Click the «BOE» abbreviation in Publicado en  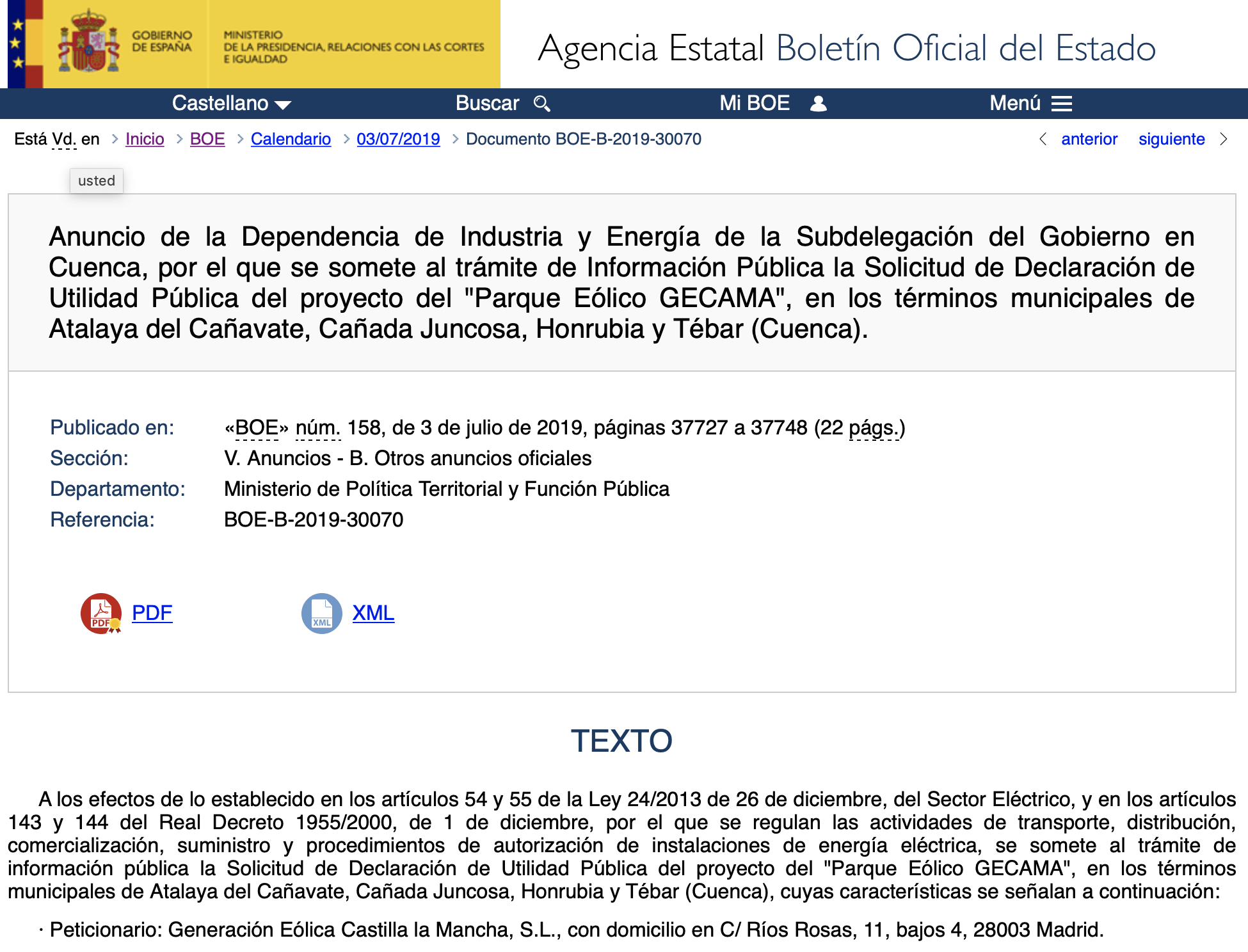click(257, 427)
